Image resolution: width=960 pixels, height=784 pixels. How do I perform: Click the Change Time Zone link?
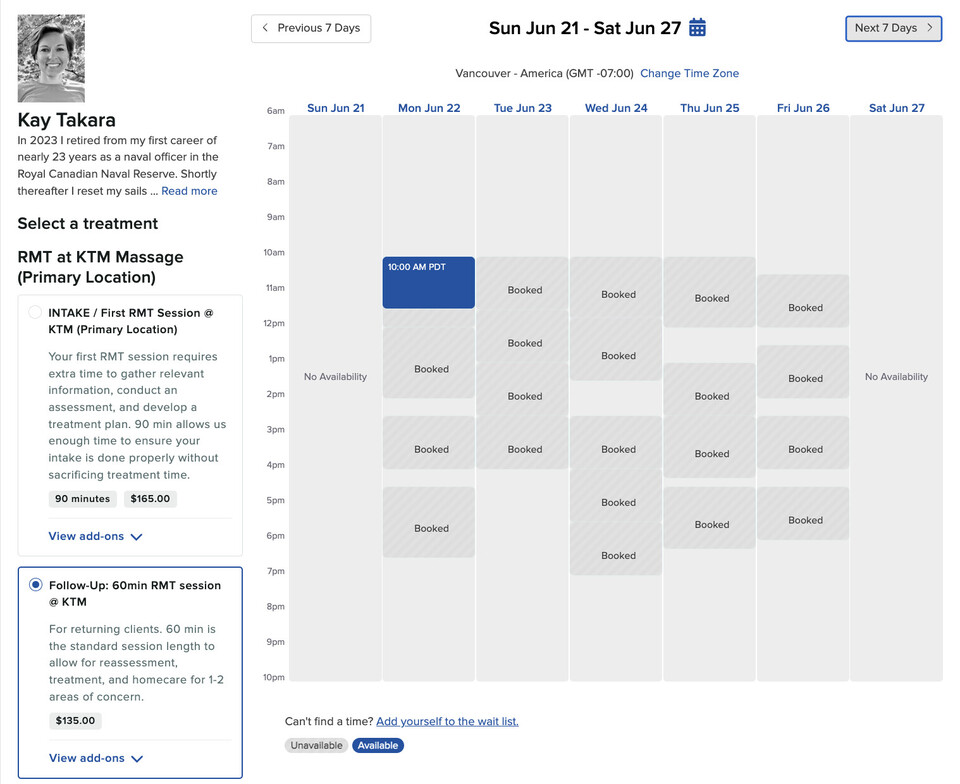[x=689, y=73]
